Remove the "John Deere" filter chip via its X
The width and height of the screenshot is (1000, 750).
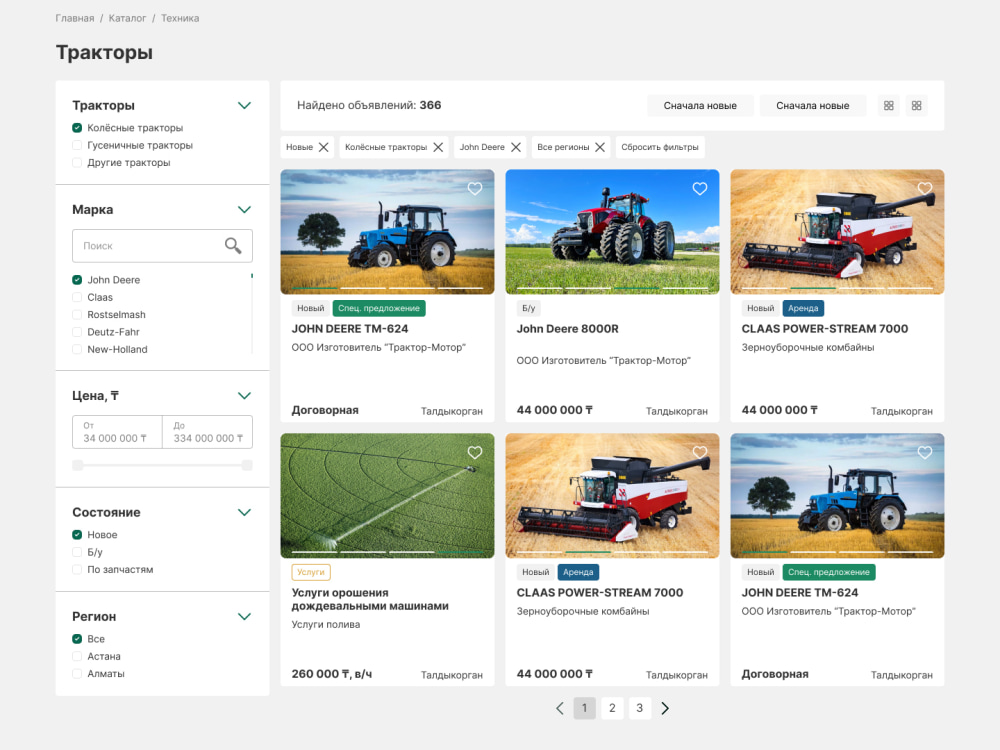point(516,147)
